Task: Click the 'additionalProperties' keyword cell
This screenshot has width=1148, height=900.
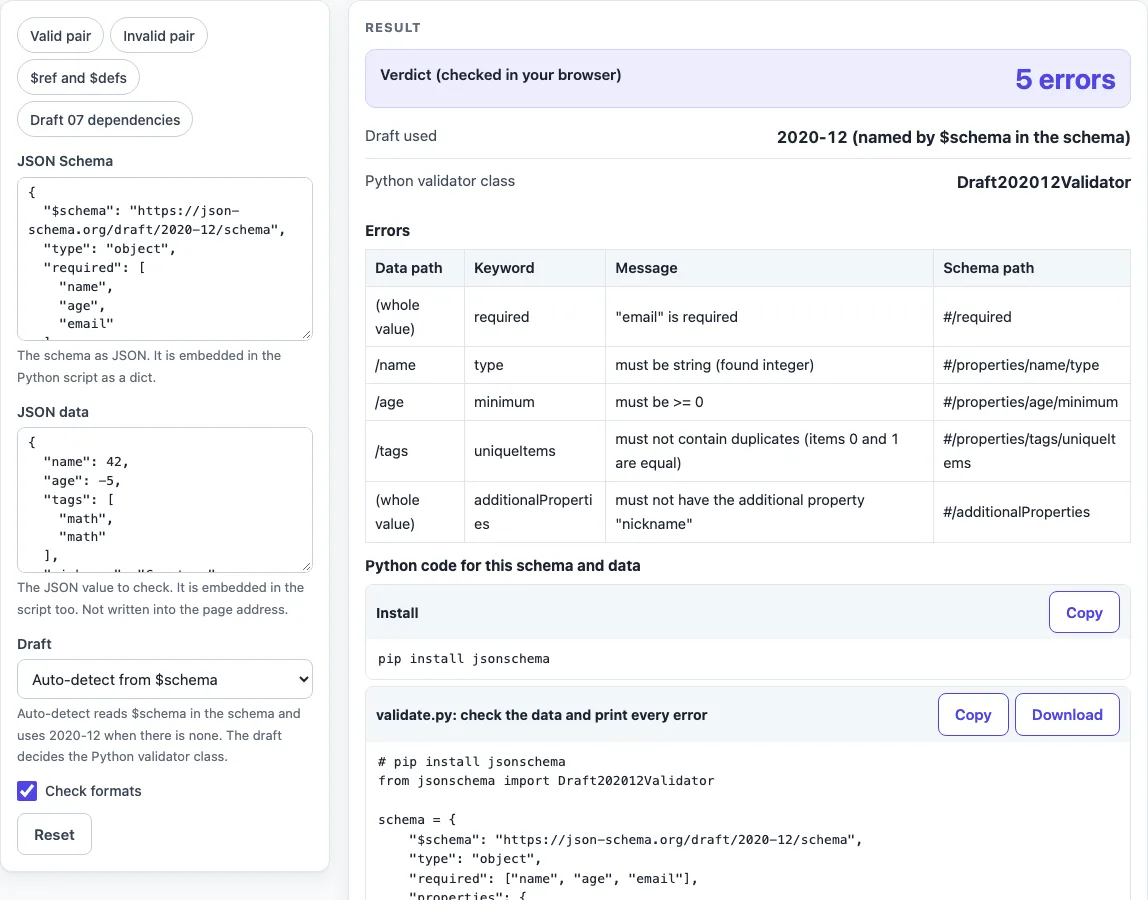Action: 533,512
